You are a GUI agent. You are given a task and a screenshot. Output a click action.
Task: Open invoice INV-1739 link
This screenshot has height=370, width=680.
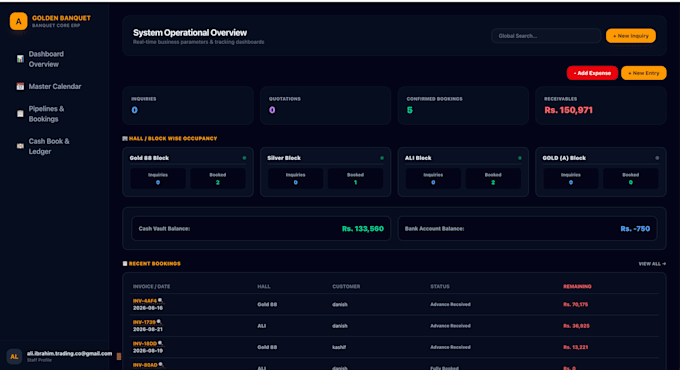(144, 322)
